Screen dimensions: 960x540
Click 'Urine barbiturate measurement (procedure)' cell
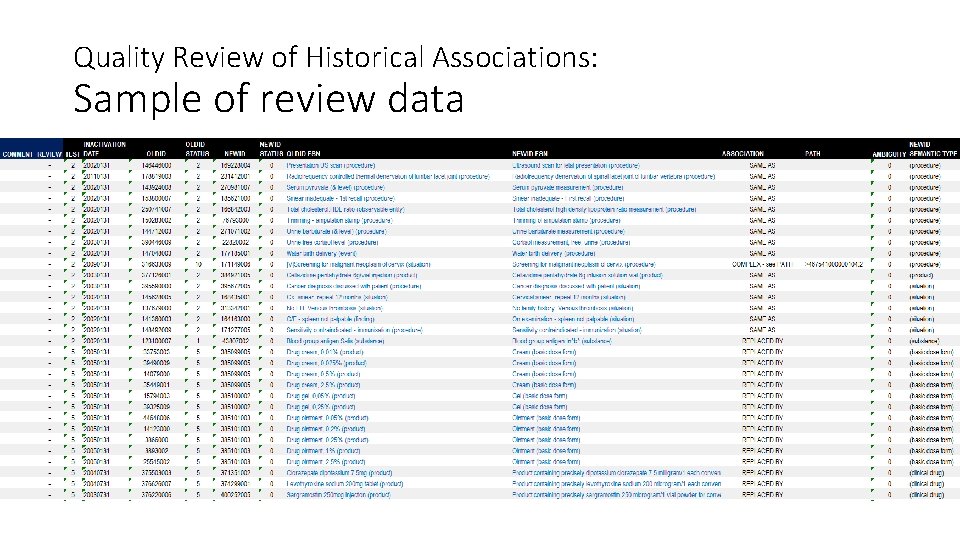[568, 231]
